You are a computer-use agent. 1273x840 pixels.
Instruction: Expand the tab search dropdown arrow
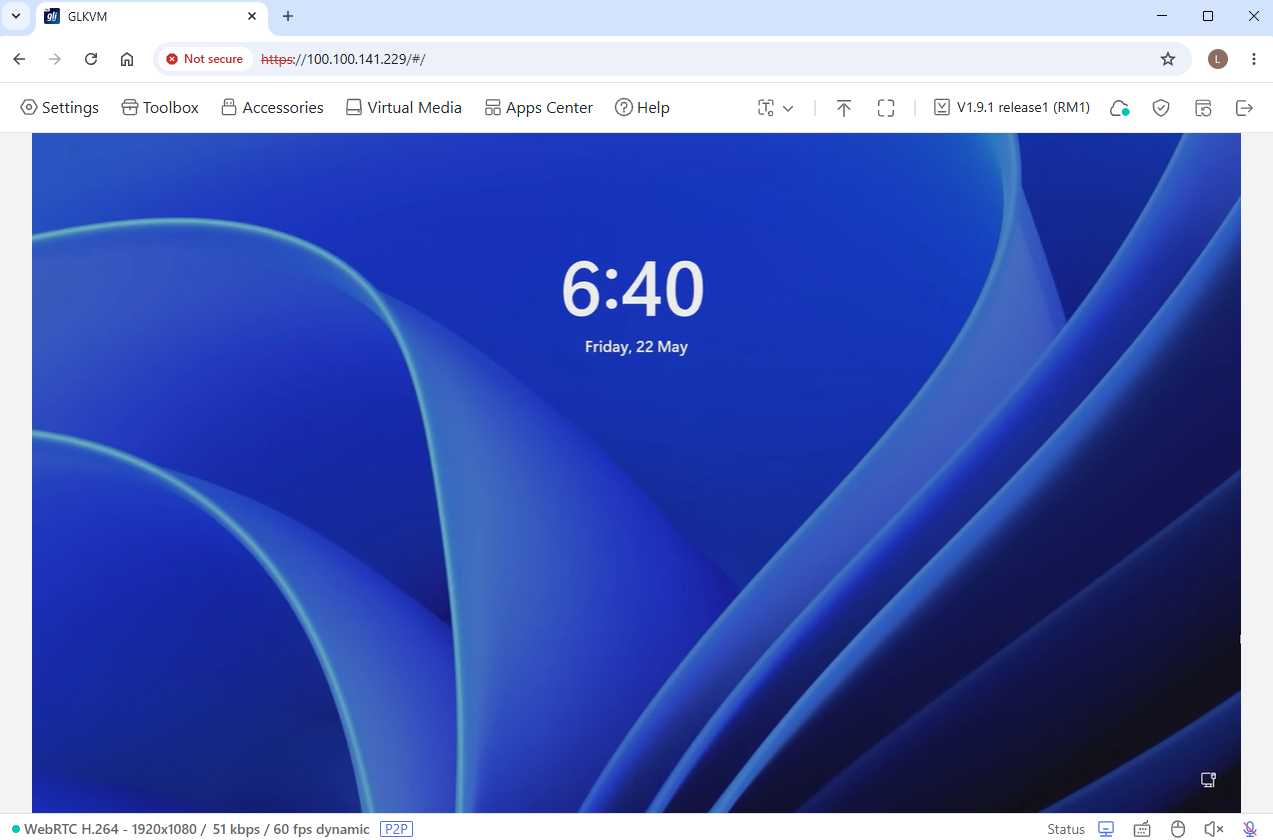click(x=15, y=16)
